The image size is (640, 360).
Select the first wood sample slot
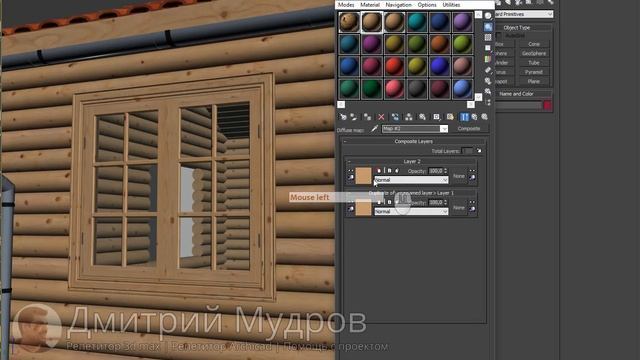(349, 22)
